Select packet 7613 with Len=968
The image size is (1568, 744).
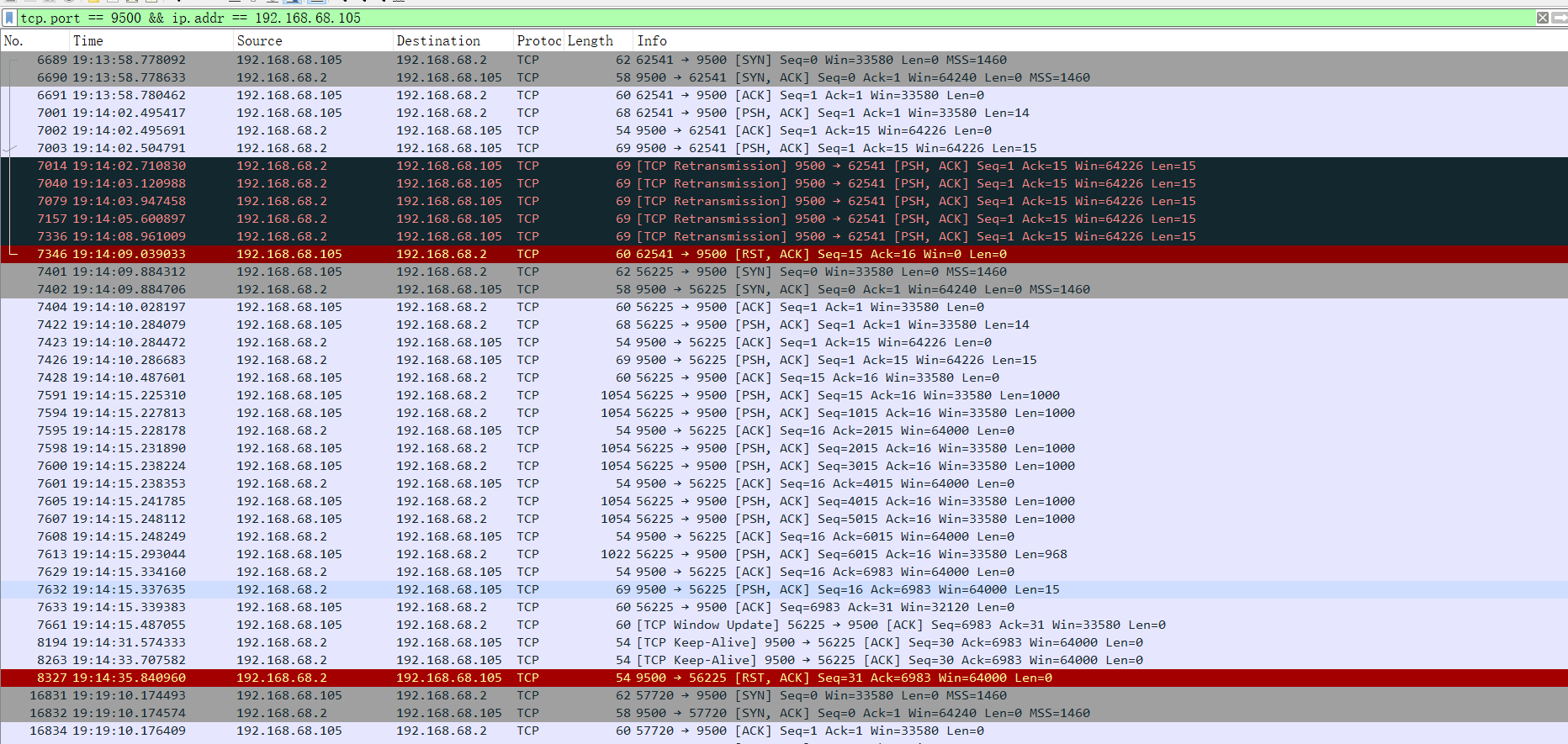(784, 554)
